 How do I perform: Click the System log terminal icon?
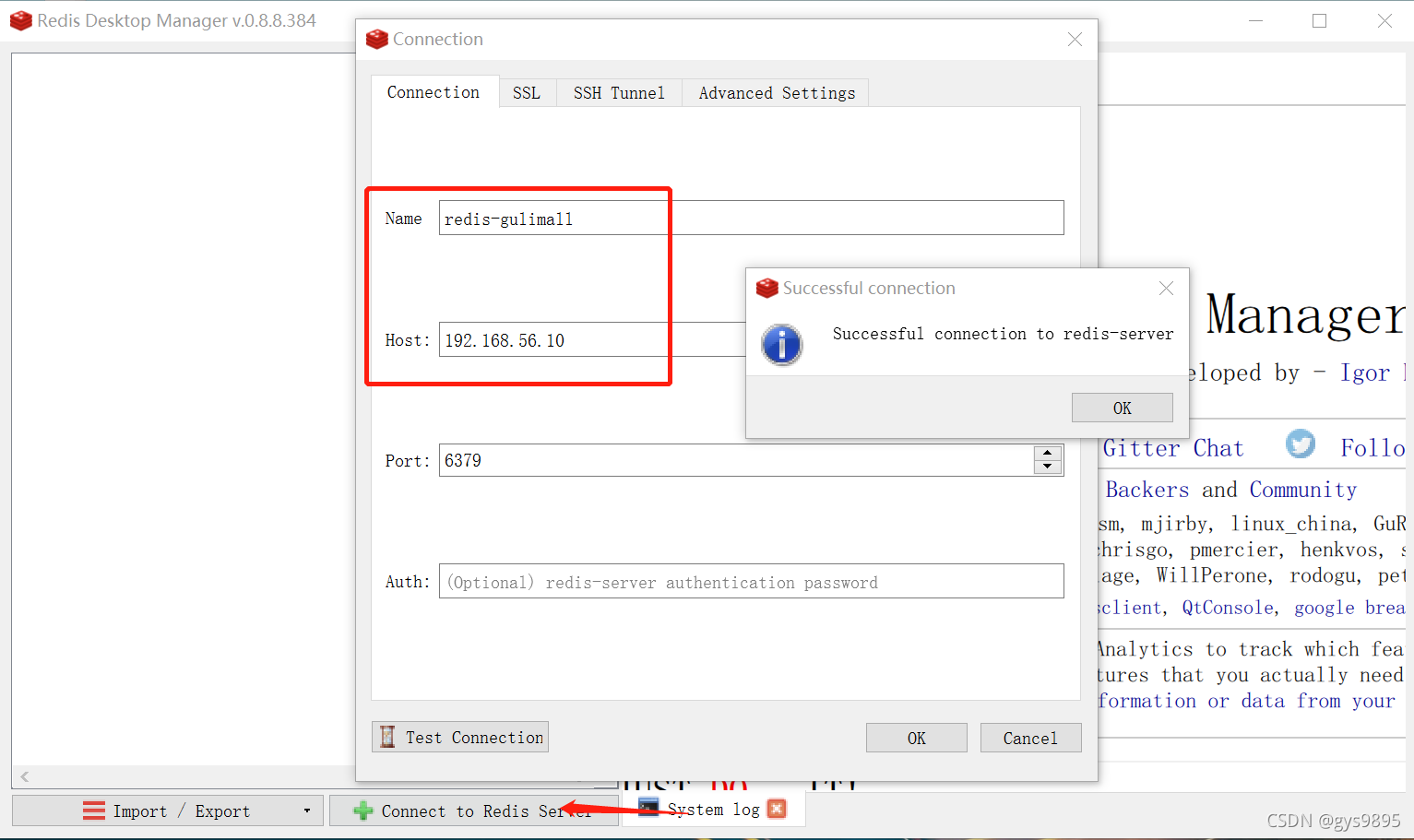(x=649, y=808)
